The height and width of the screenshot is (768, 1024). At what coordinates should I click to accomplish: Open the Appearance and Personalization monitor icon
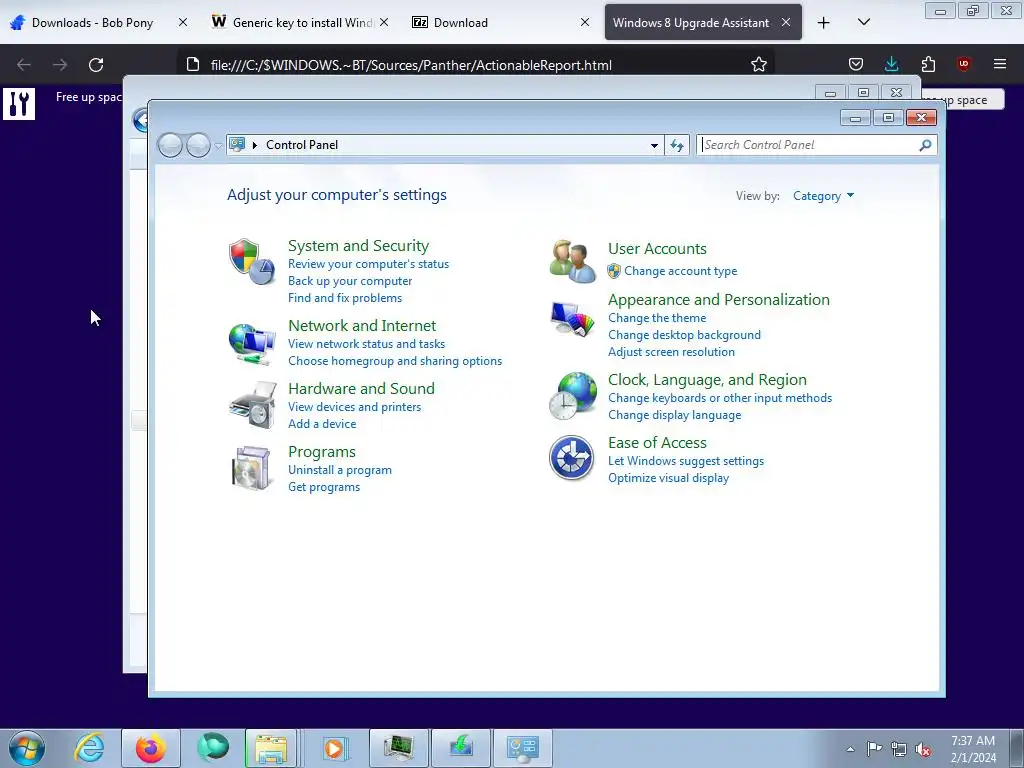[572, 319]
